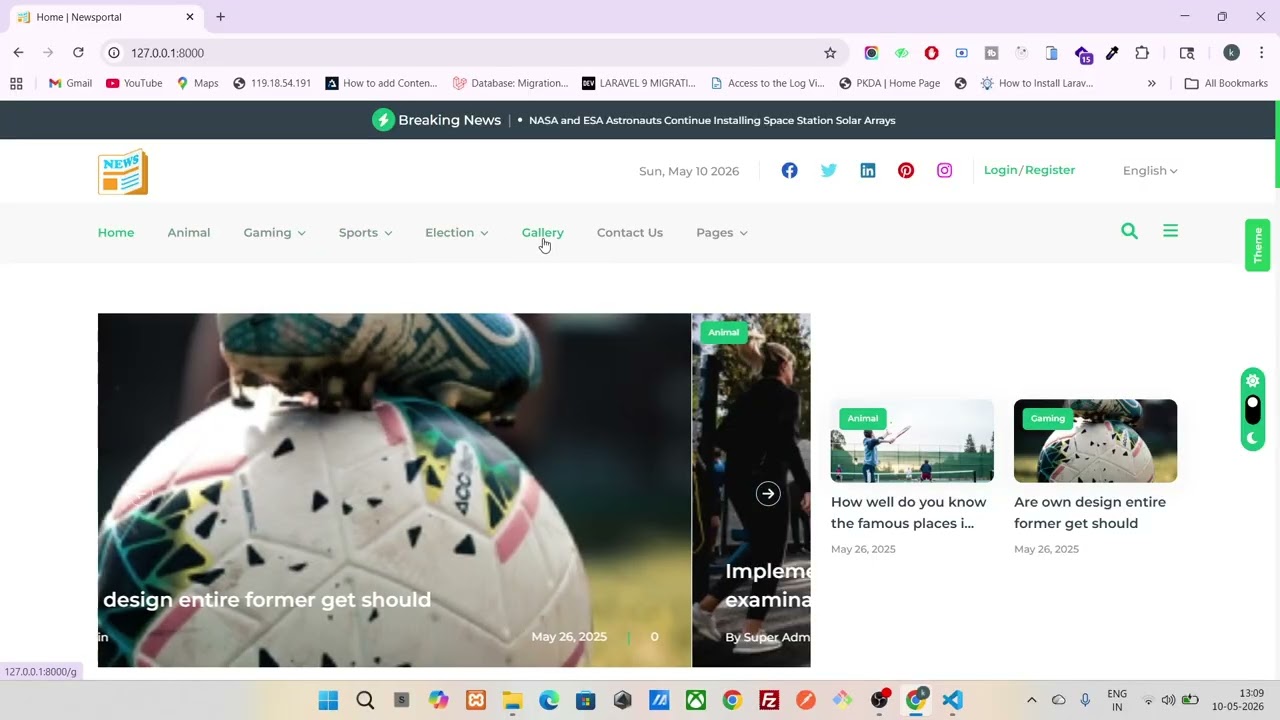Screen dimensions: 1280x720
Task: Open the hamburger menu in navbar
Action: point(1171,231)
